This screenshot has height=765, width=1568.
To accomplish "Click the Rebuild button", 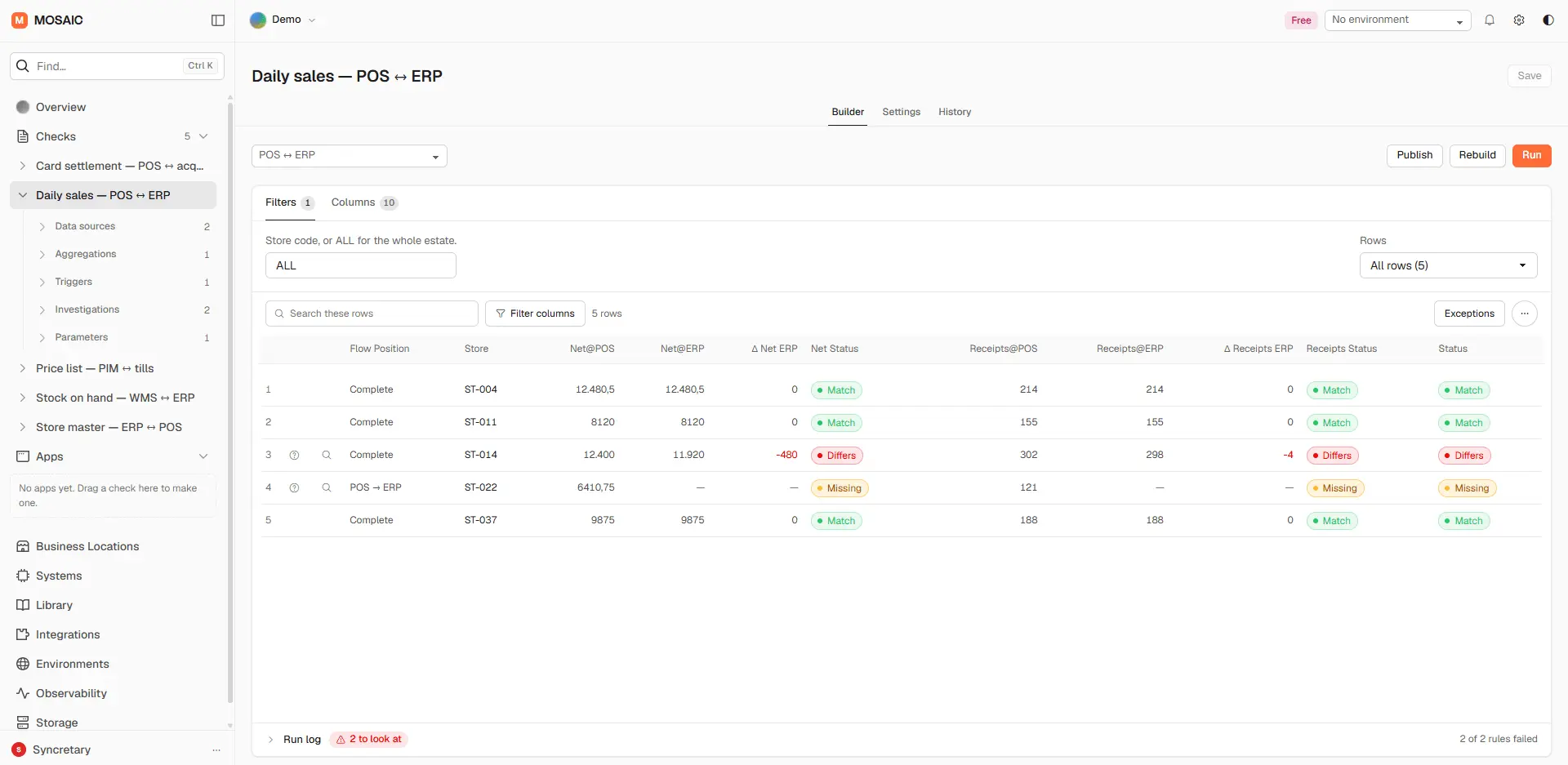I will pyautogui.click(x=1477, y=156).
